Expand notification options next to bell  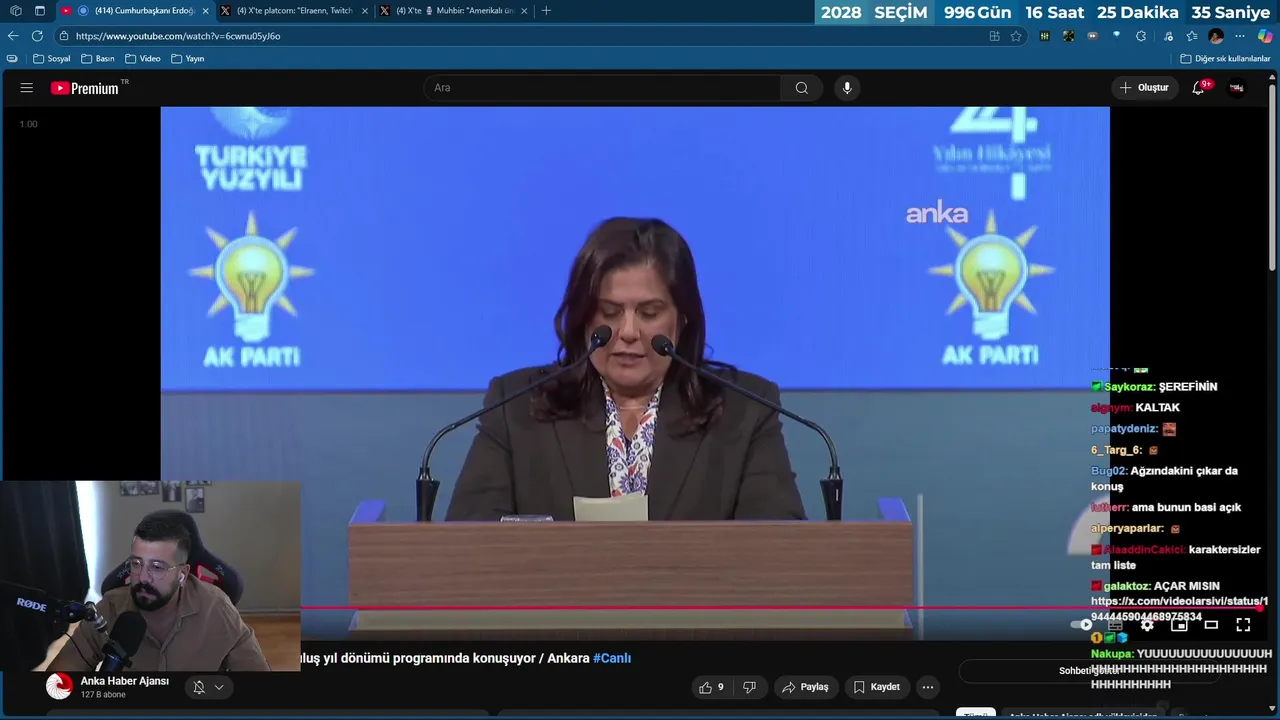tap(218, 687)
